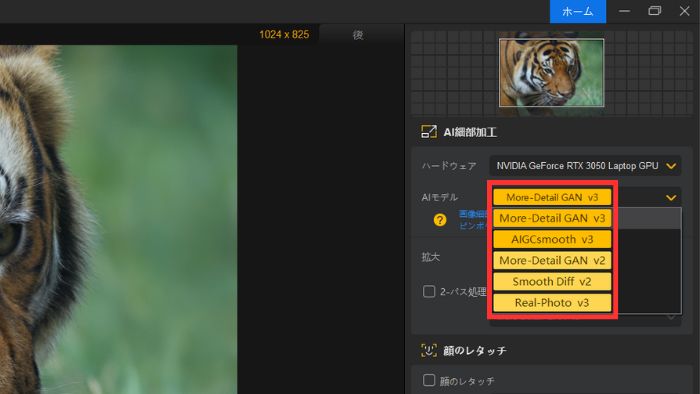Select Smooth Diff v2 model
This screenshot has height=394, width=700.
(552, 282)
